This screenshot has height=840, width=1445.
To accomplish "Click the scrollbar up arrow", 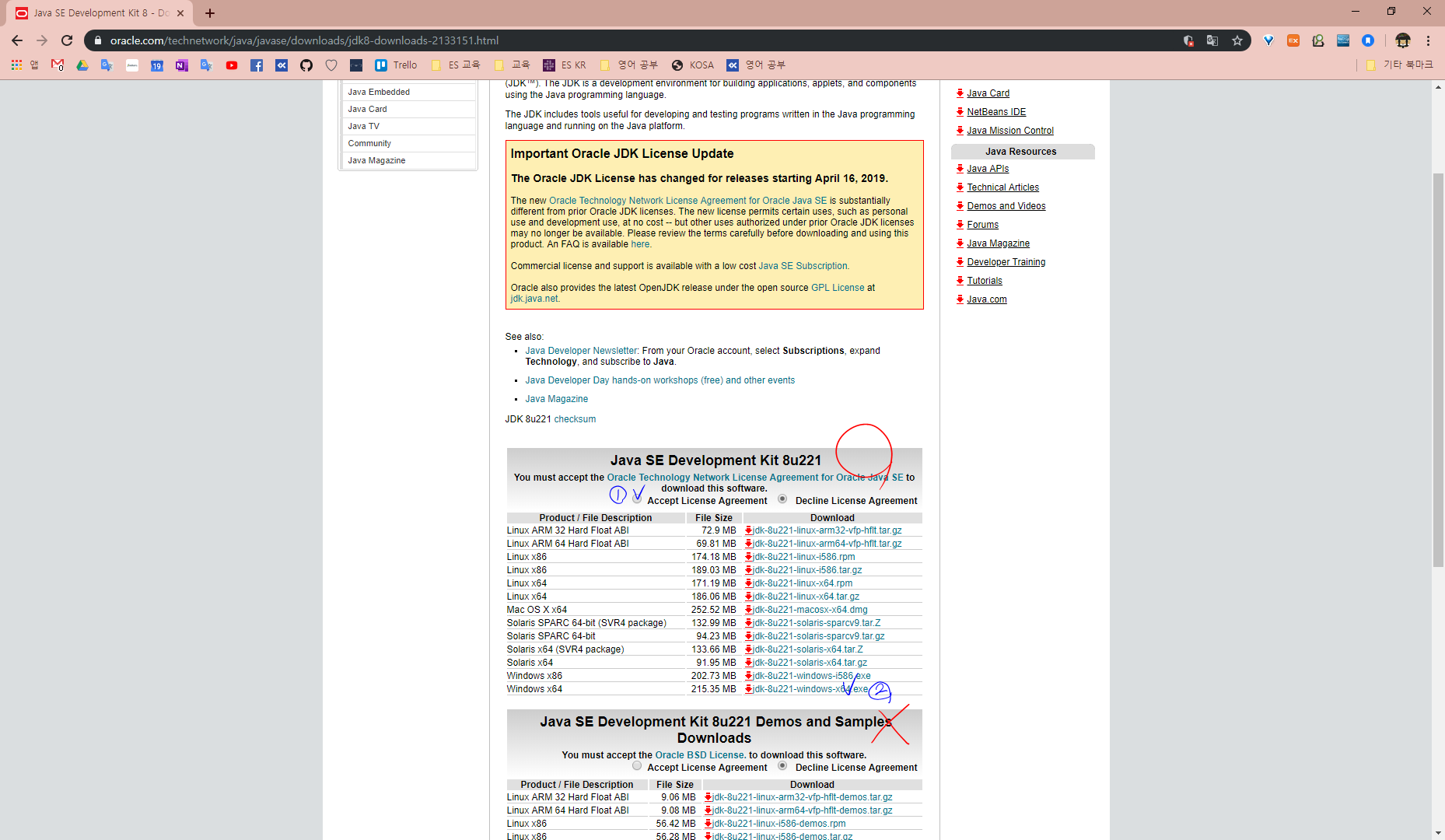I will (x=1438, y=86).
